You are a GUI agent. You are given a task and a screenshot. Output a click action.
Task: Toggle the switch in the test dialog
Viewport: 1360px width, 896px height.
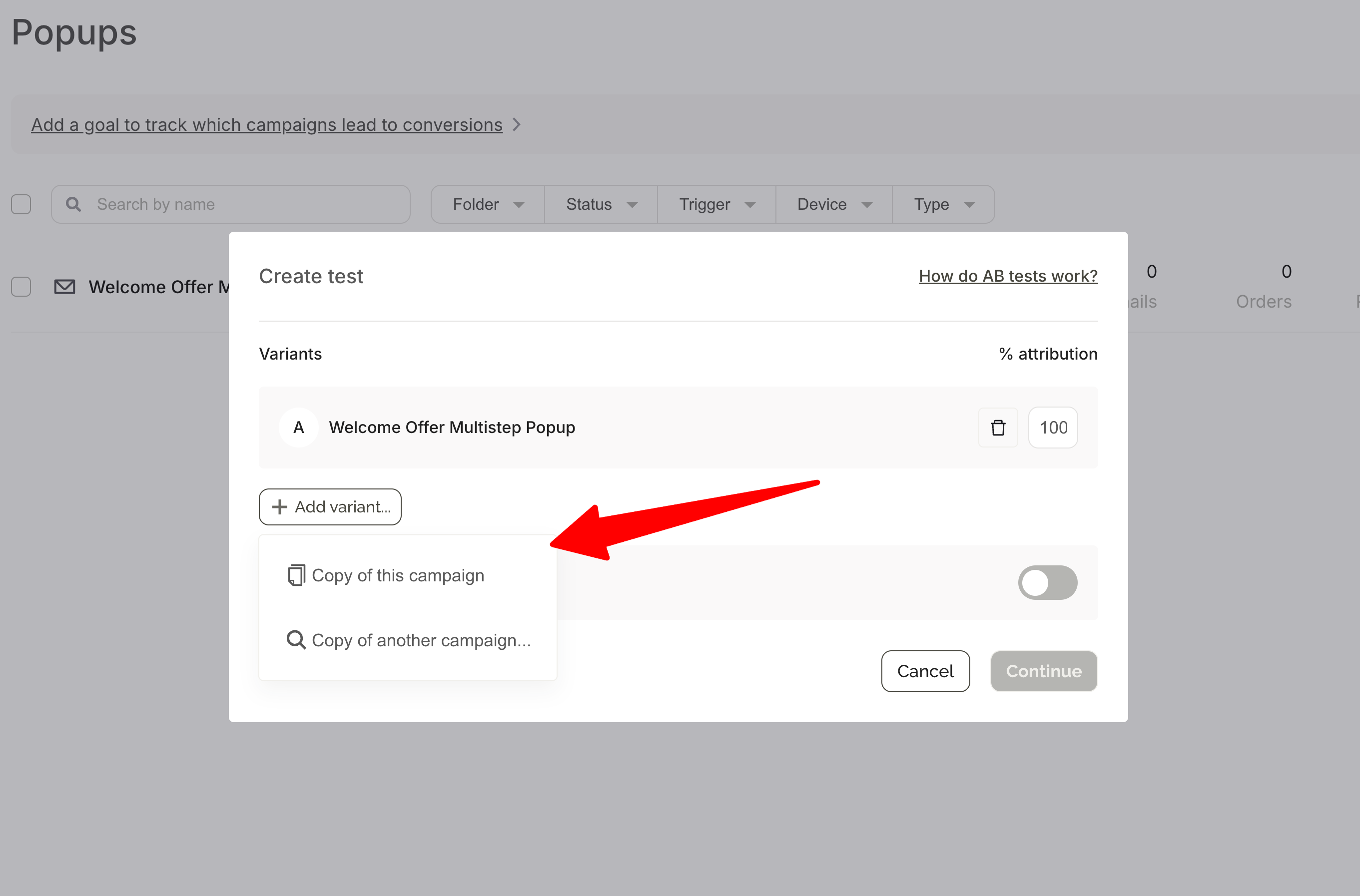coord(1047,582)
